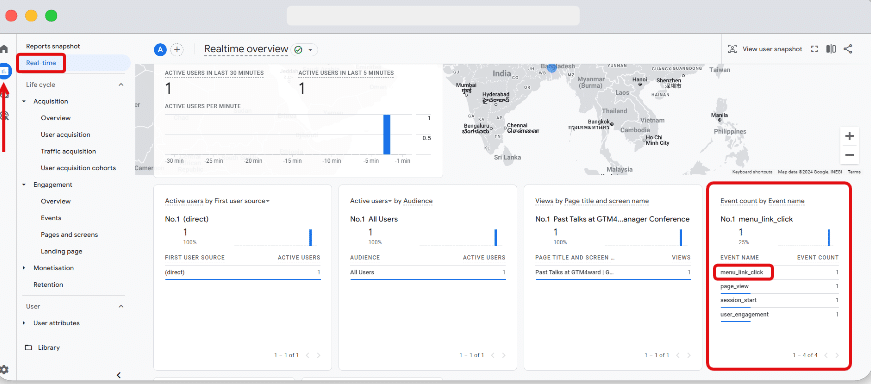Open the First user source dimension dropdown
Viewport: 871px width, 384px height.
[268, 201]
